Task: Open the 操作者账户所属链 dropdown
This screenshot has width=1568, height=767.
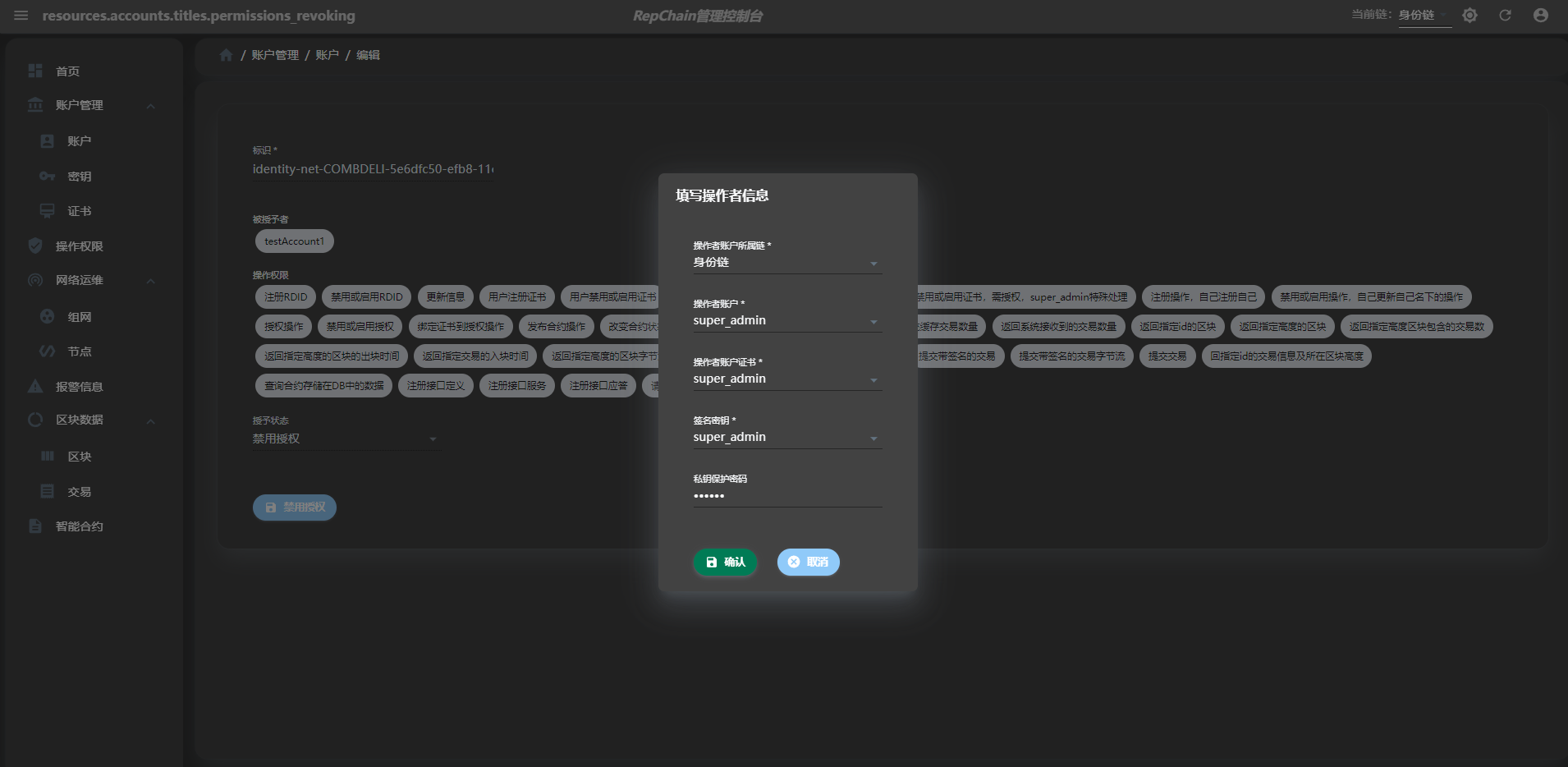Action: [x=787, y=263]
